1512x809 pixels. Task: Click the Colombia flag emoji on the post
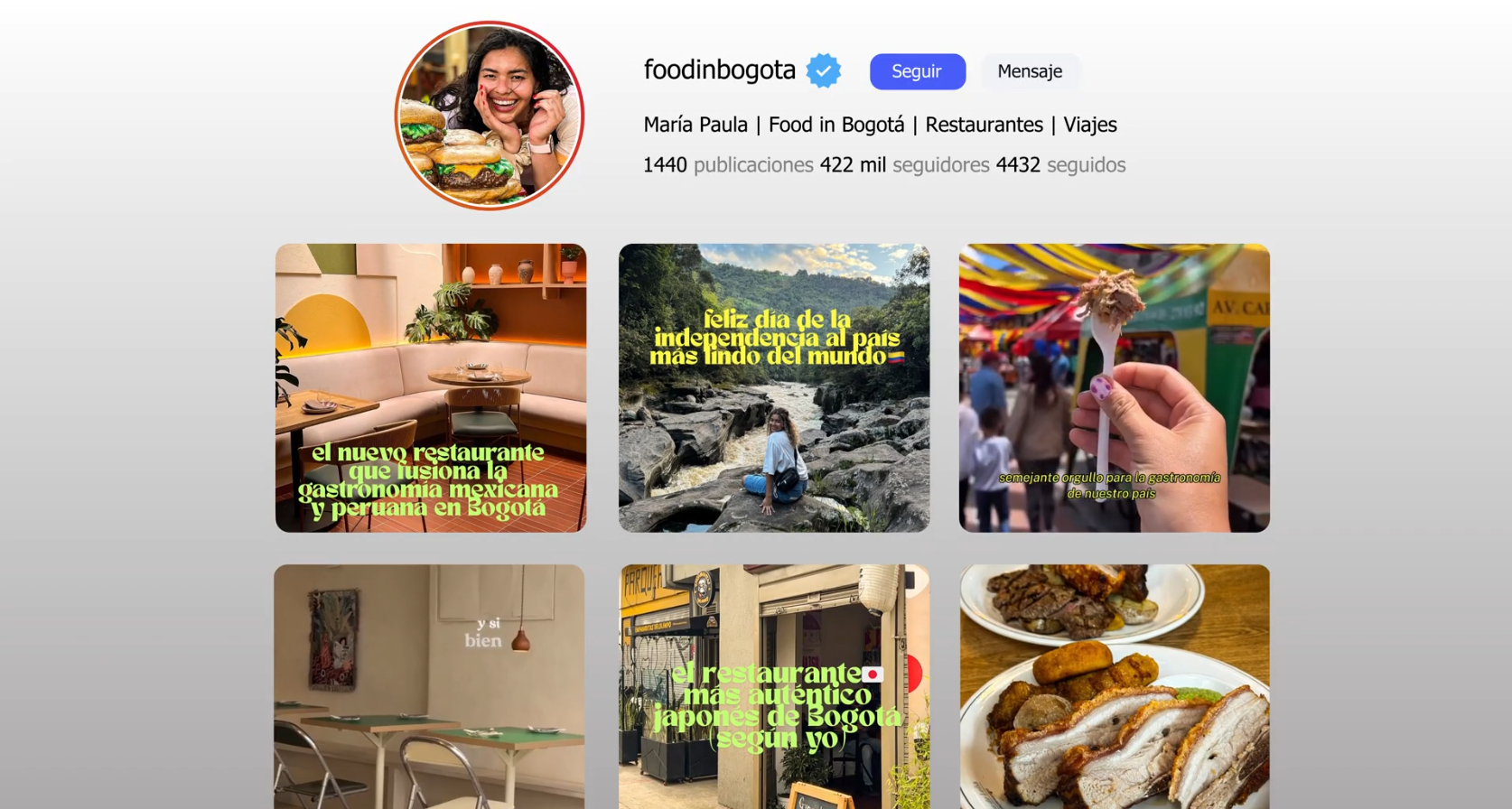[x=895, y=358]
